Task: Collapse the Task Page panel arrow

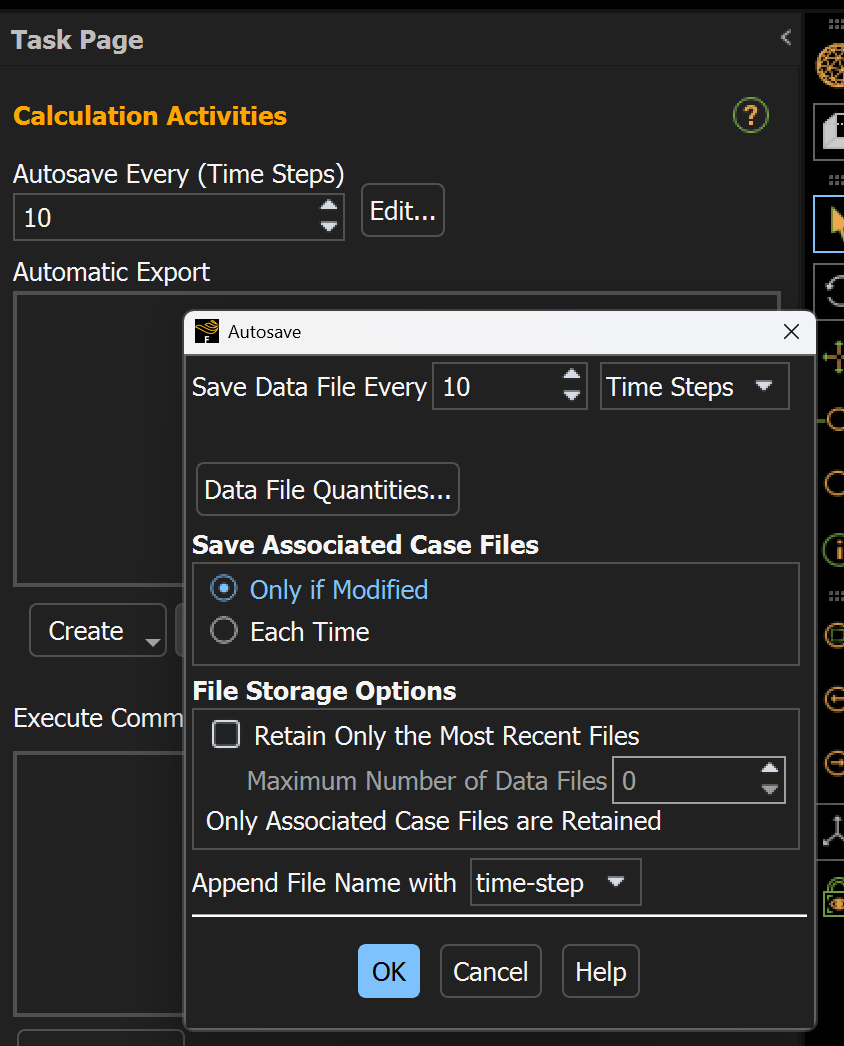Action: coord(786,38)
